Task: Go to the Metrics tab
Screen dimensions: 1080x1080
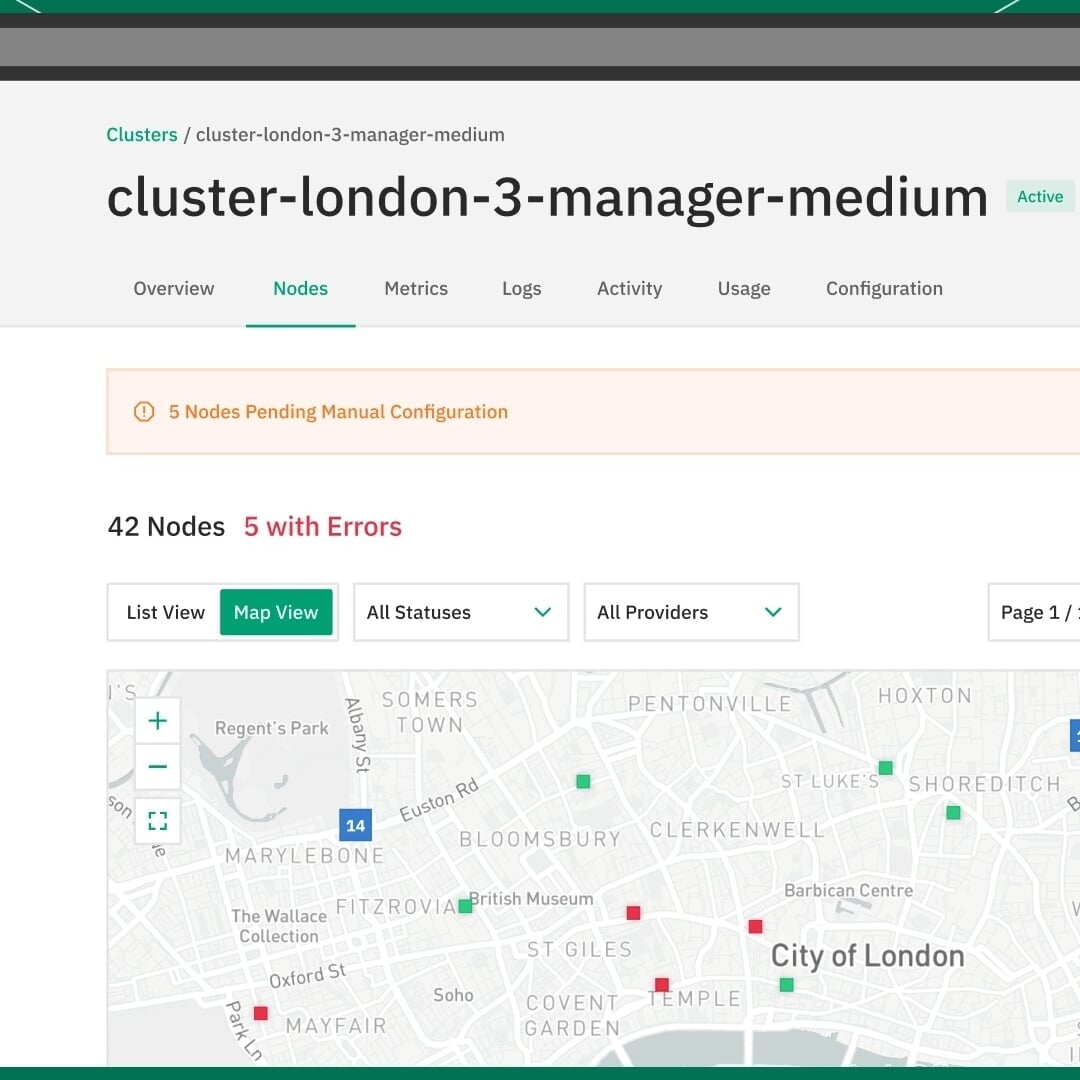Action: coord(416,289)
